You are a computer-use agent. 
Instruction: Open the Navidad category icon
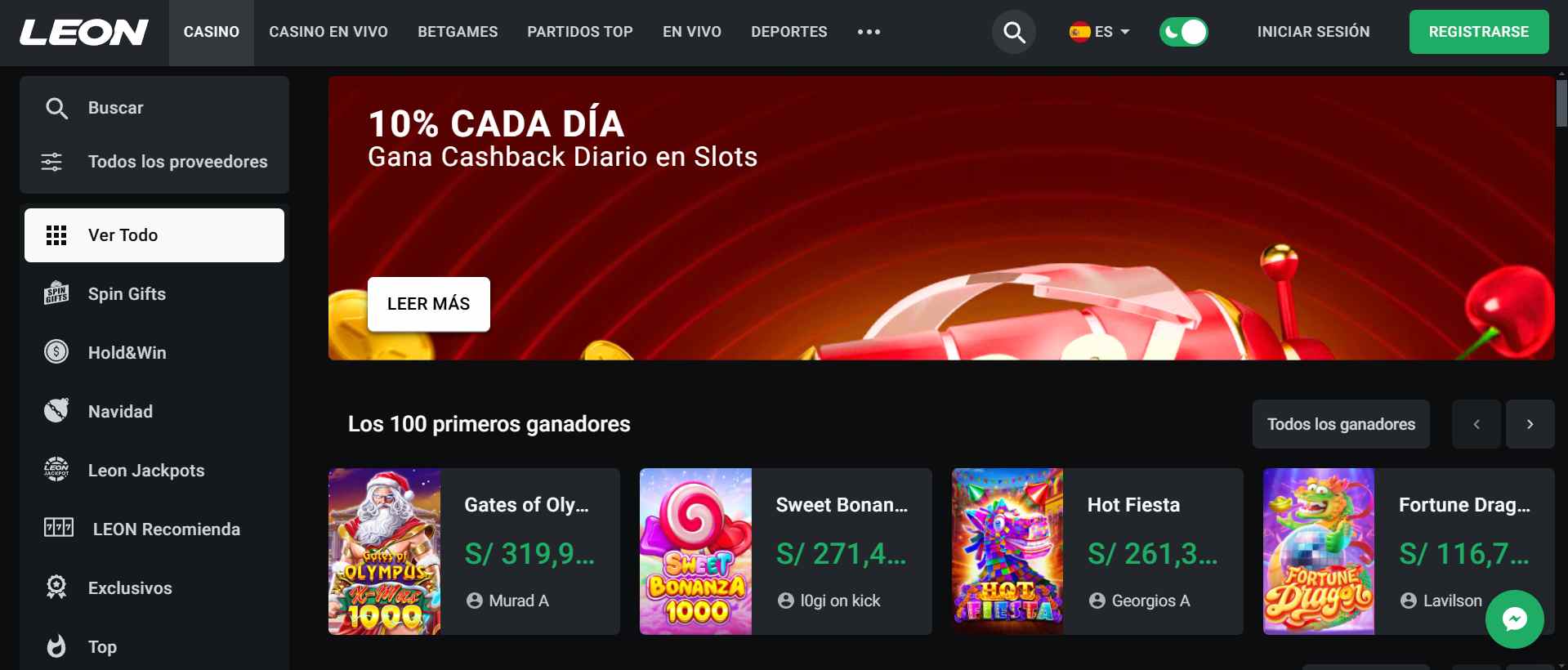[56, 411]
